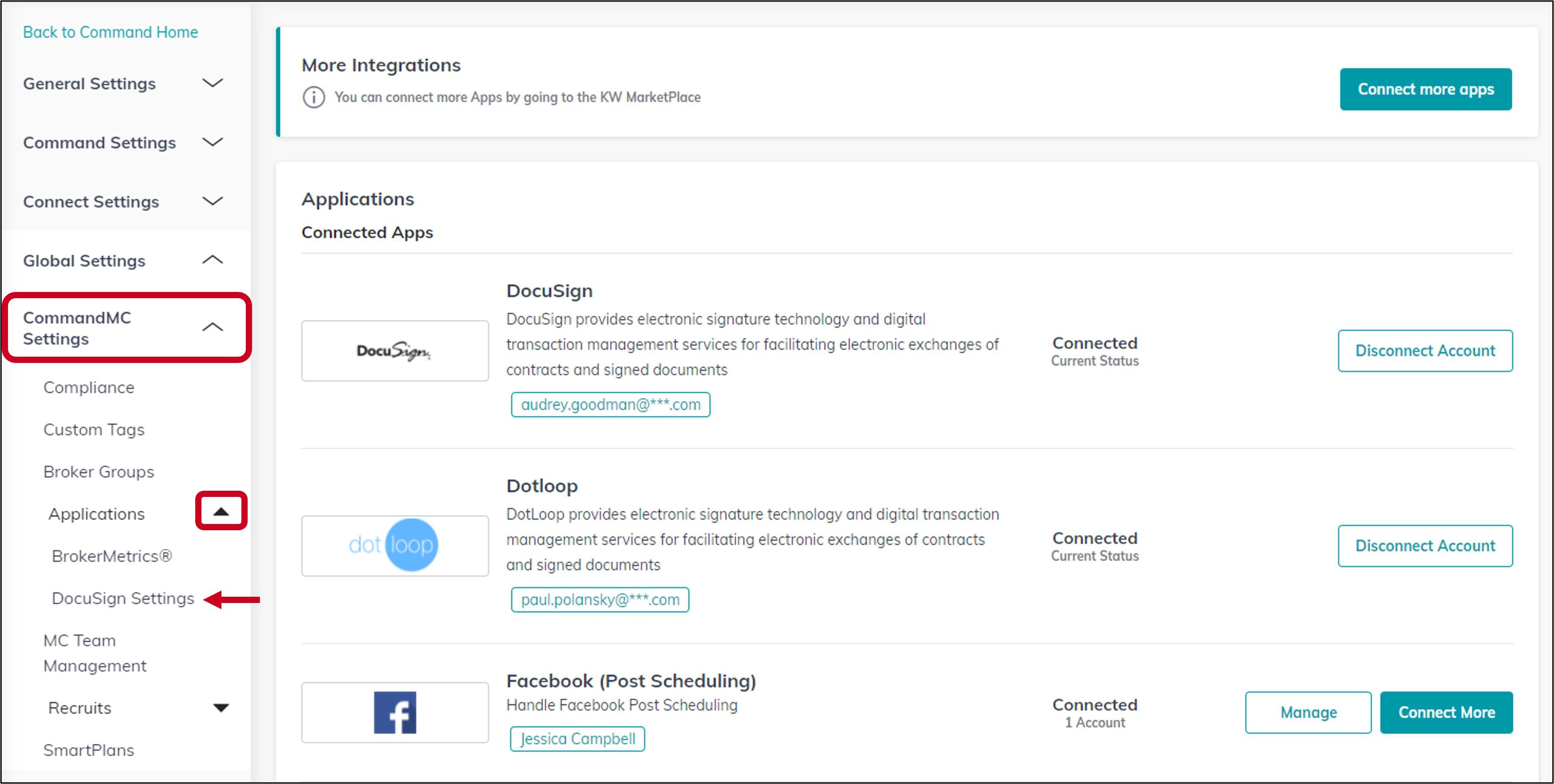Collapse the Global Settings section
This screenshot has height=784, width=1554.
click(x=212, y=259)
